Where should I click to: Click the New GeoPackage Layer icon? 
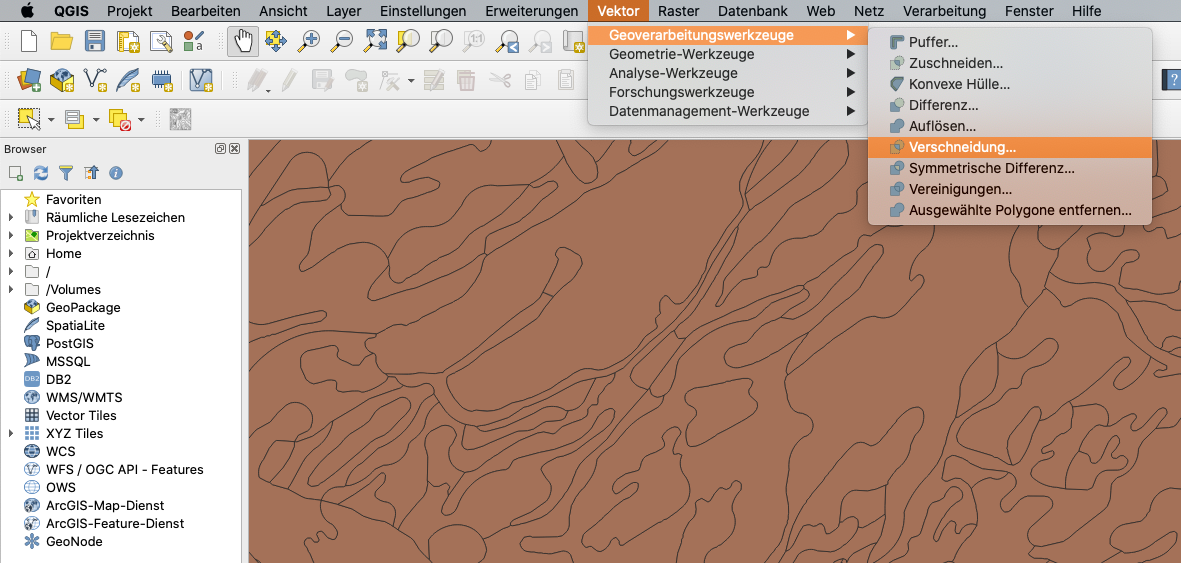[62, 79]
